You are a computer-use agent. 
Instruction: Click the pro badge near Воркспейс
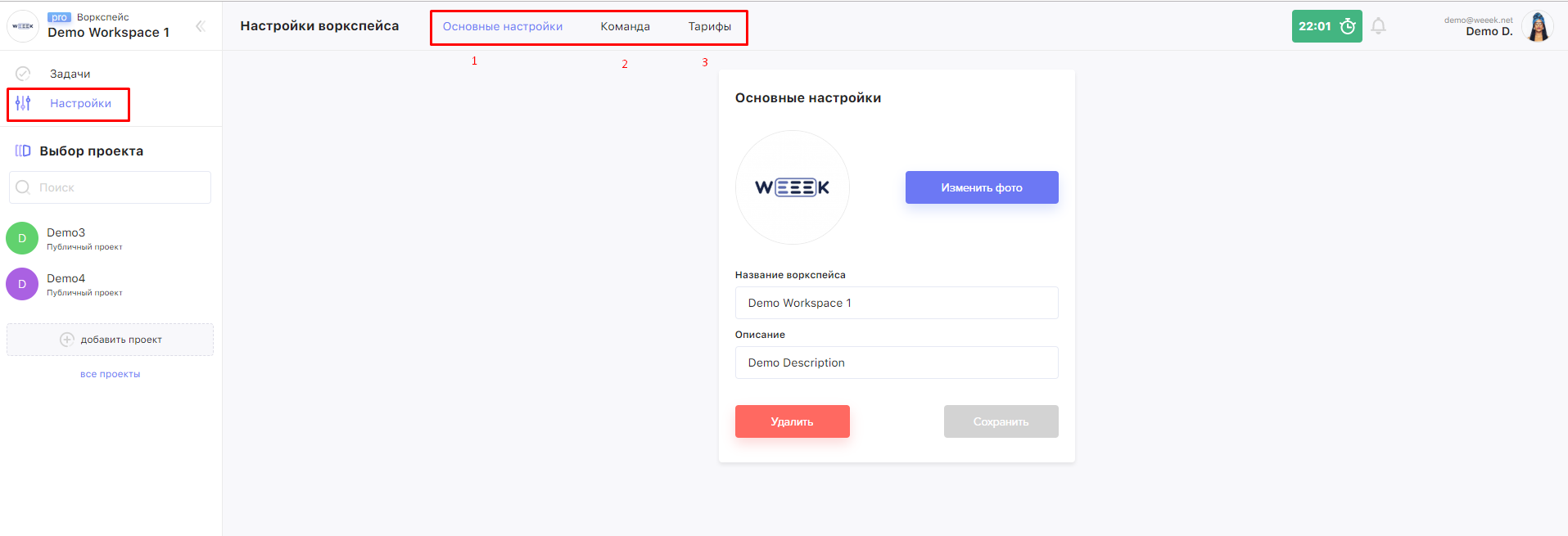59,17
